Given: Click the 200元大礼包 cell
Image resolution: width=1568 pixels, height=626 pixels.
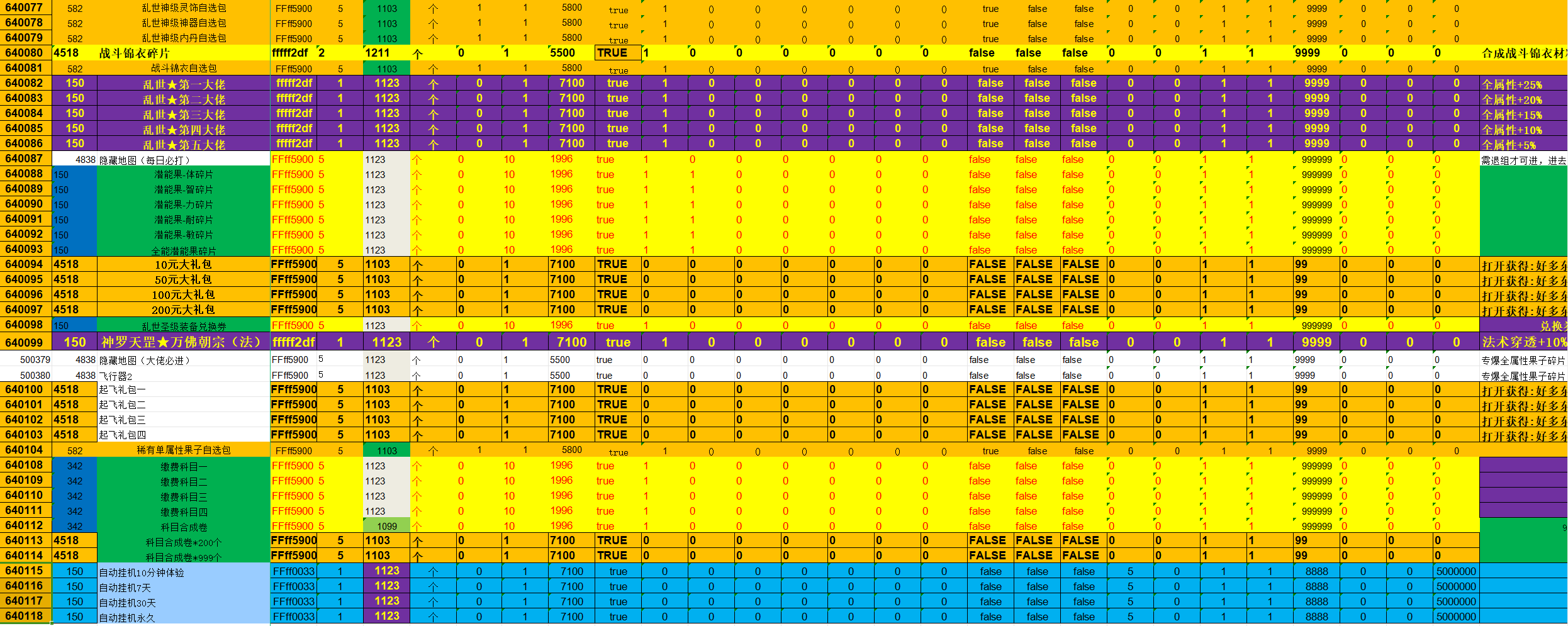Looking at the screenshot, I should pos(184,310).
